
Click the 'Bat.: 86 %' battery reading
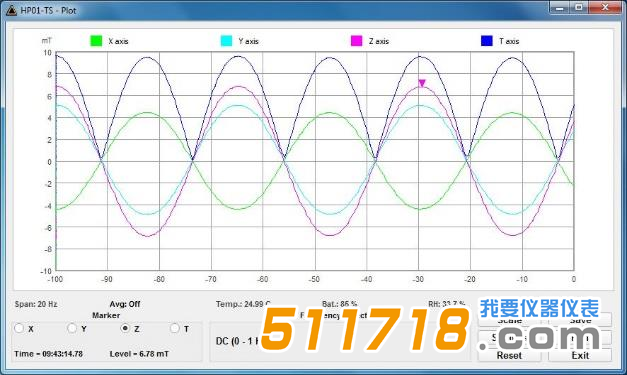339,304
